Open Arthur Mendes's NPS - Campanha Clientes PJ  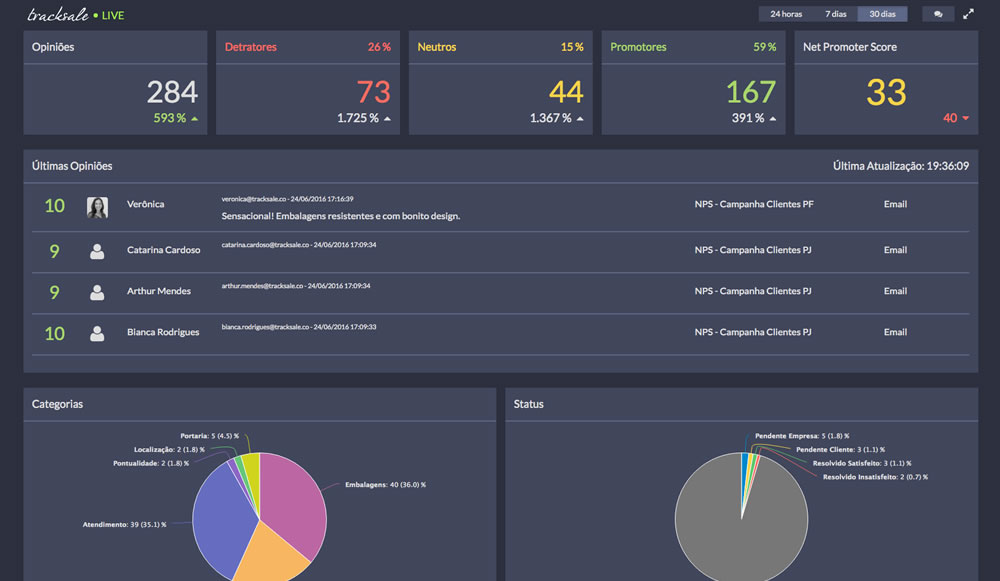pyautogui.click(x=753, y=291)
